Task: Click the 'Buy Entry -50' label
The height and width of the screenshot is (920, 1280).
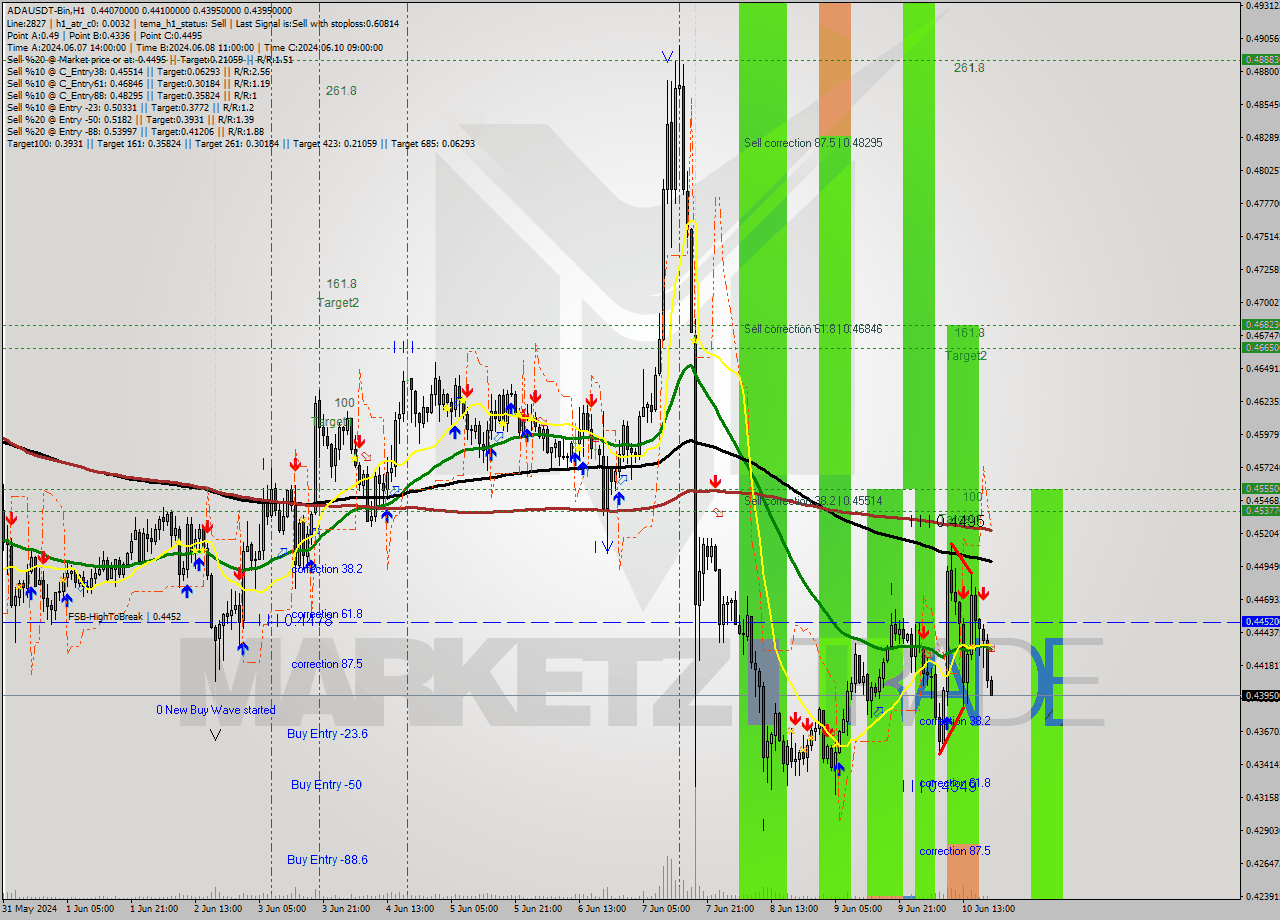Action: 326,785
